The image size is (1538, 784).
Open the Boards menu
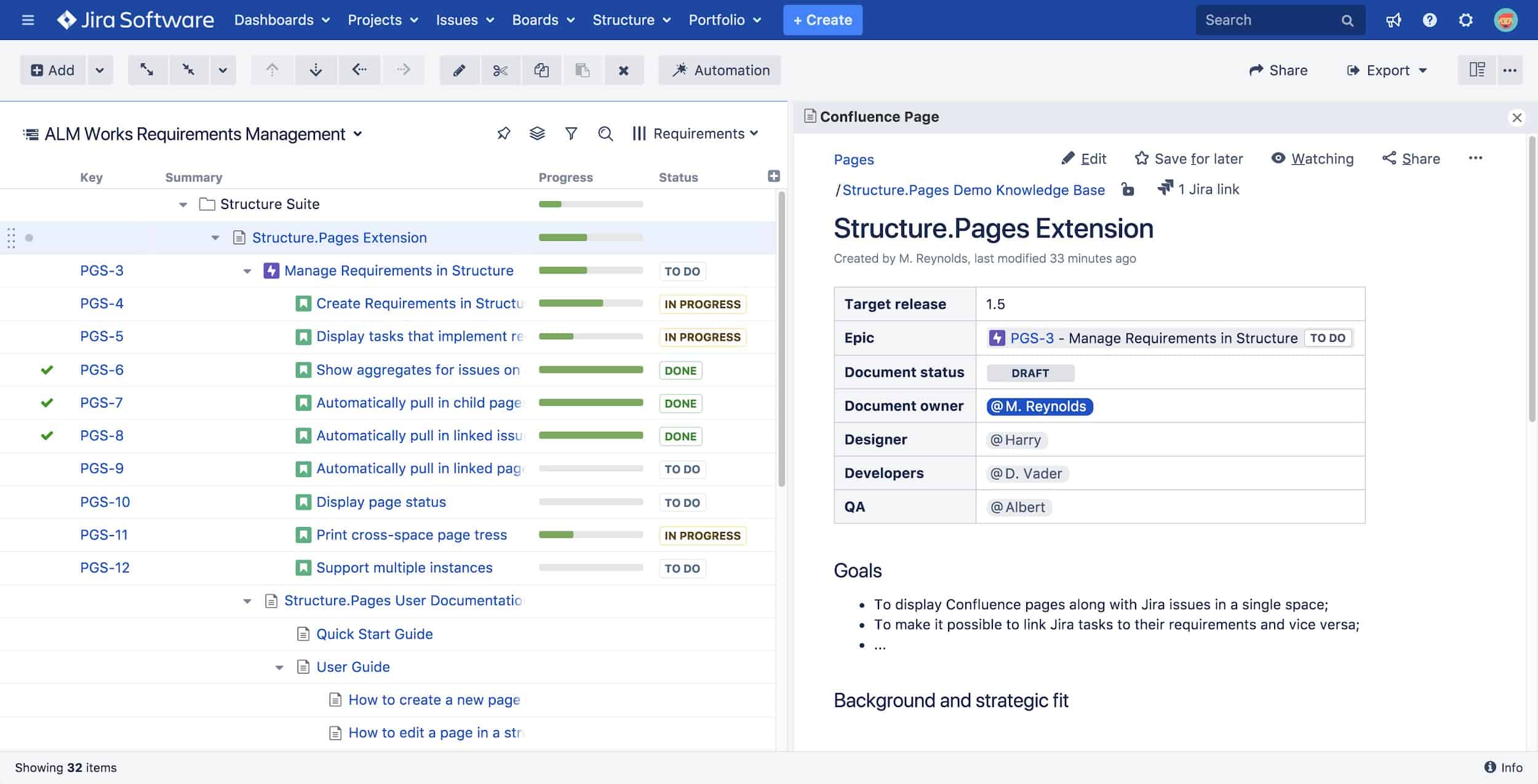[x=543, y=20]
